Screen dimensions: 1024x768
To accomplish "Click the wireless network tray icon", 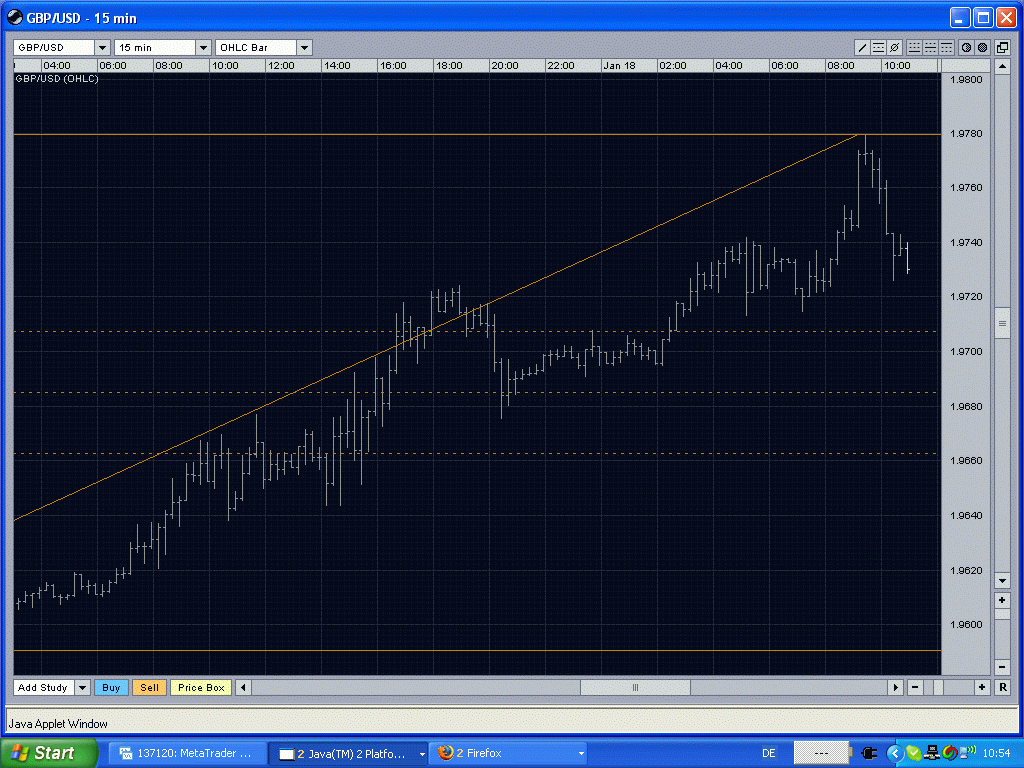I will click(968, 753).
